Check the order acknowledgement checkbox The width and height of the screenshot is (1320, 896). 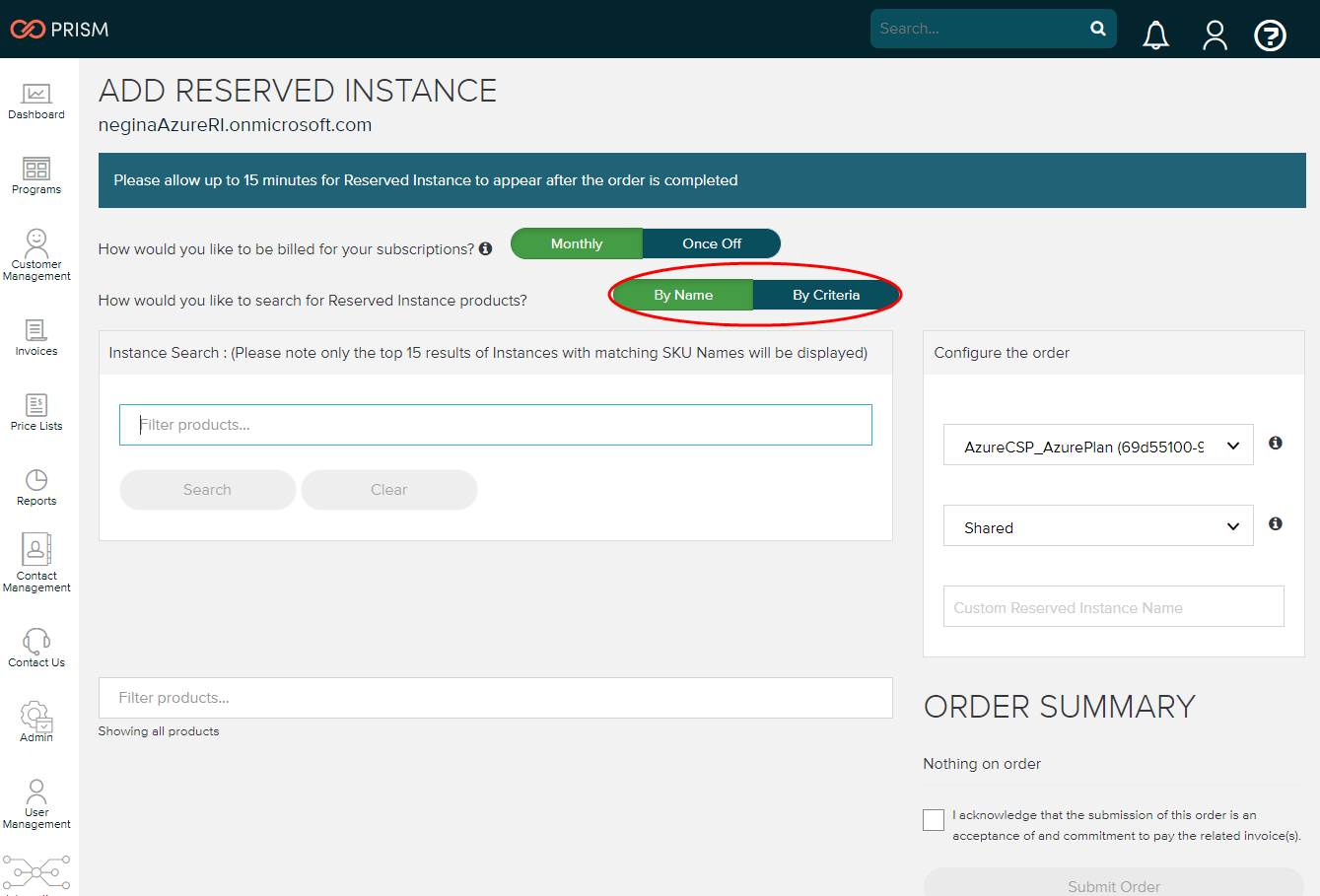[x=934, y=820]
